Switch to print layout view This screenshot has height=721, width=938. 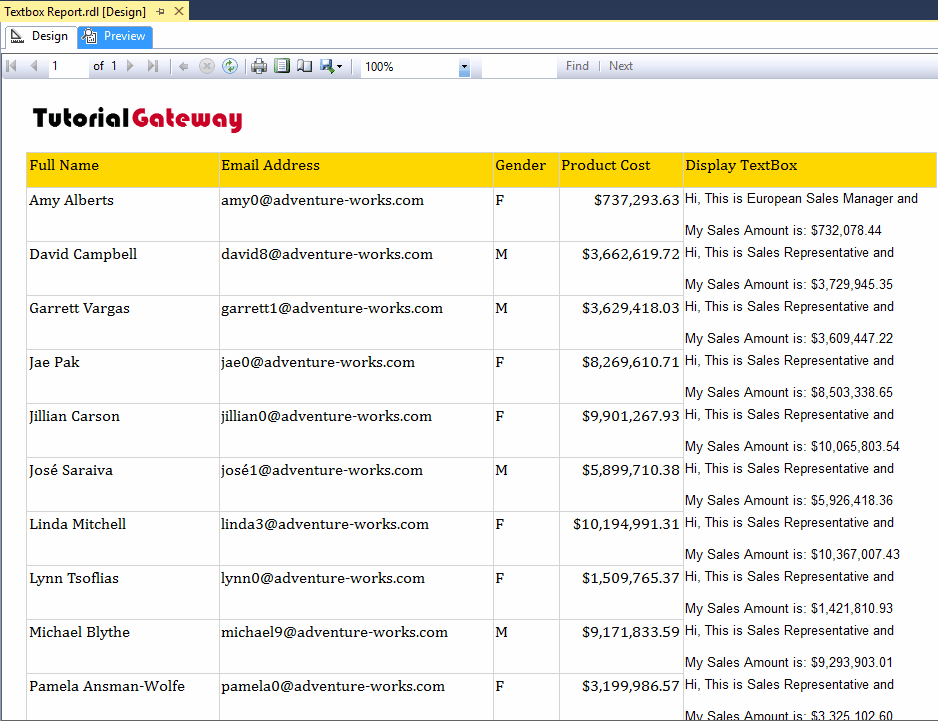(x=282, y=66)
